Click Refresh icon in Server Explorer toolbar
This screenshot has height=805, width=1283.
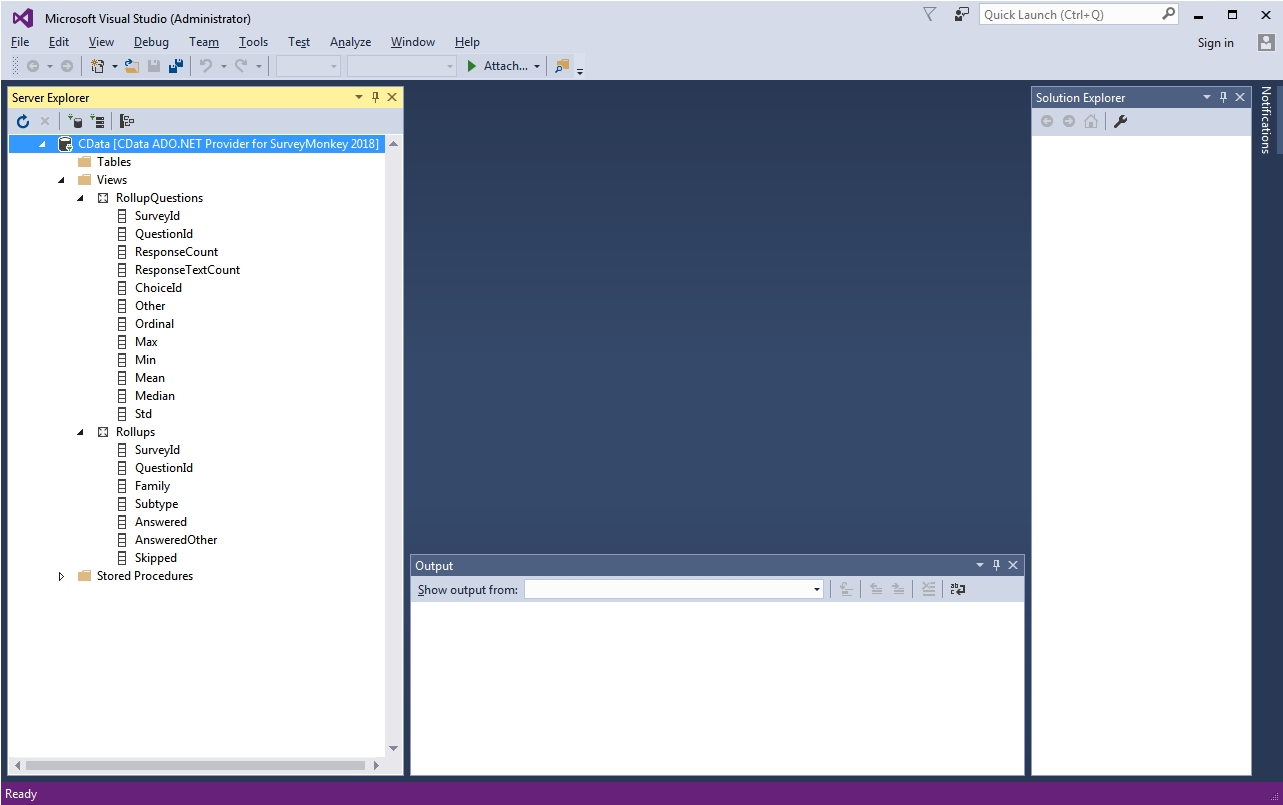click(x=23, y=121)
